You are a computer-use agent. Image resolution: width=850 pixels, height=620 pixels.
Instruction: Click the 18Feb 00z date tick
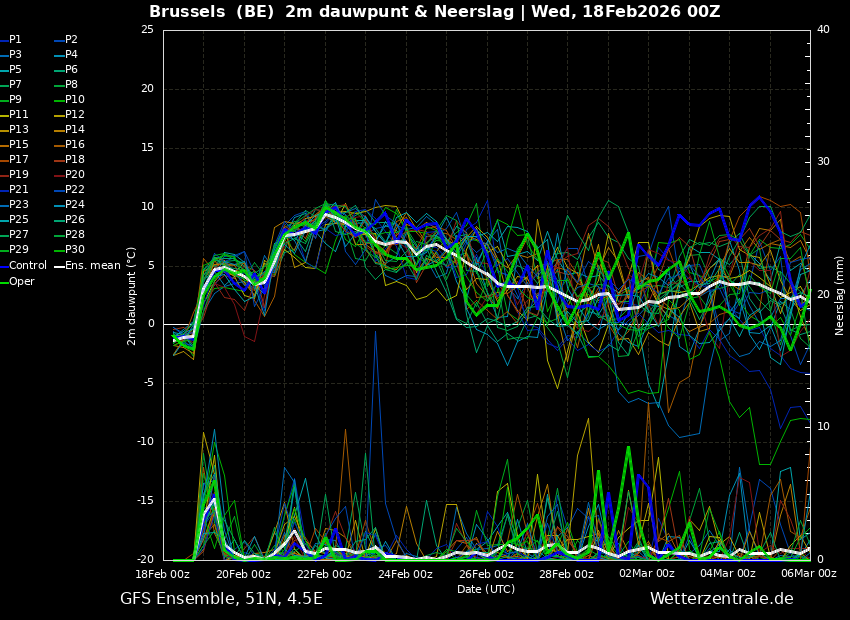pos(163,573)
